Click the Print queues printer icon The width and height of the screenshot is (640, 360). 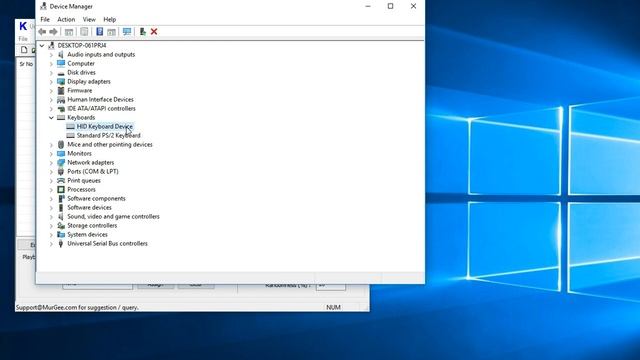click(x=61, y=180)
